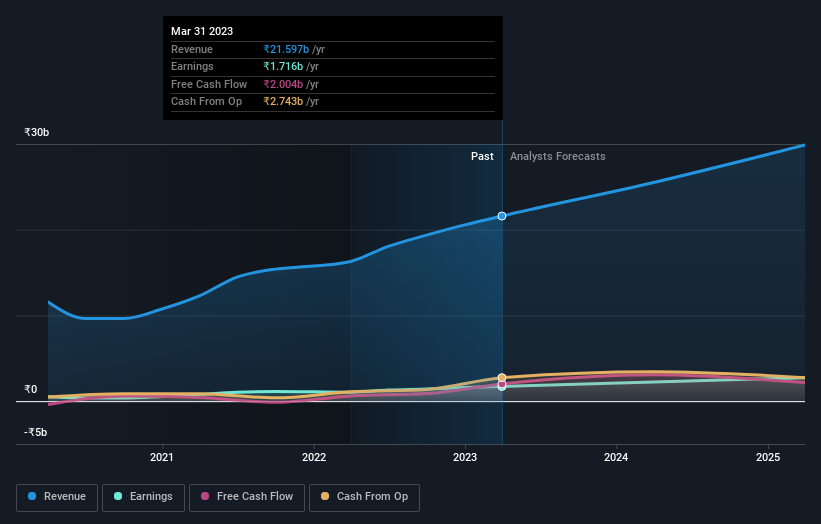Viewport: 821px width, 524px height.
Task: Click the orange Cash From Op data point
Action: click(502, 377)
